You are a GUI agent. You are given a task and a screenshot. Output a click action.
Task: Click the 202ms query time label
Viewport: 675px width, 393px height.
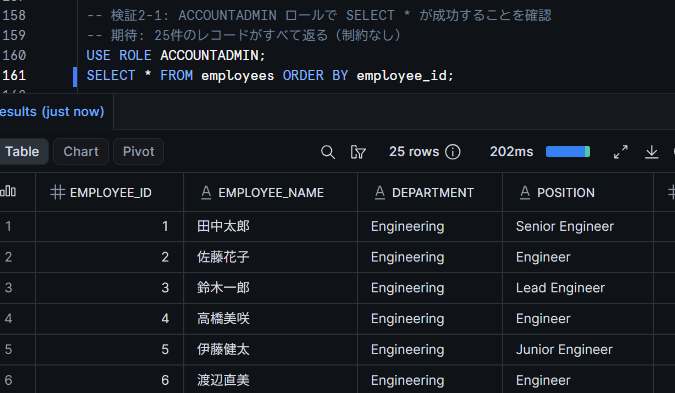pos(511,152)
